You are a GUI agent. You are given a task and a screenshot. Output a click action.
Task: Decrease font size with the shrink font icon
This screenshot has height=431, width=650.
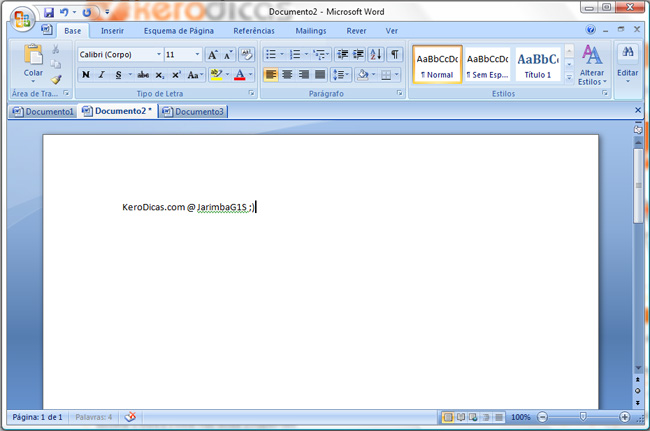[x=228, y=55]
